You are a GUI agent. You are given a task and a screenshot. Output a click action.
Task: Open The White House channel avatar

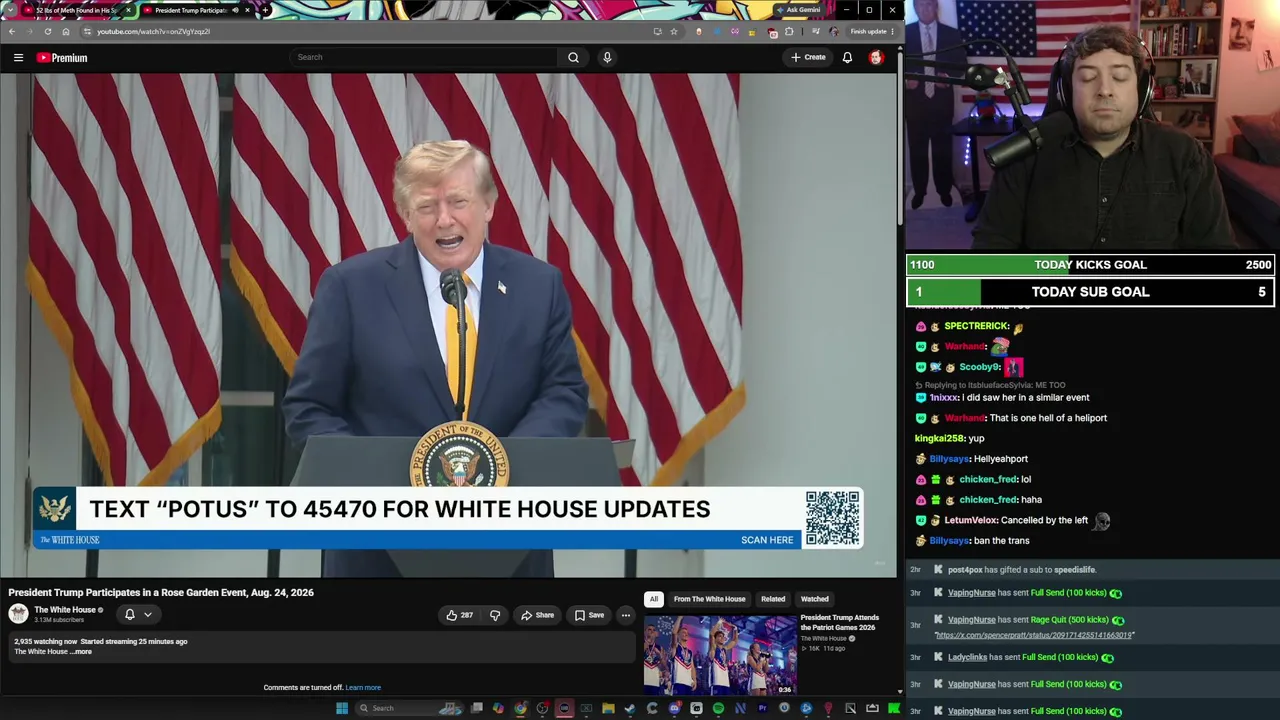coord(18,614)
